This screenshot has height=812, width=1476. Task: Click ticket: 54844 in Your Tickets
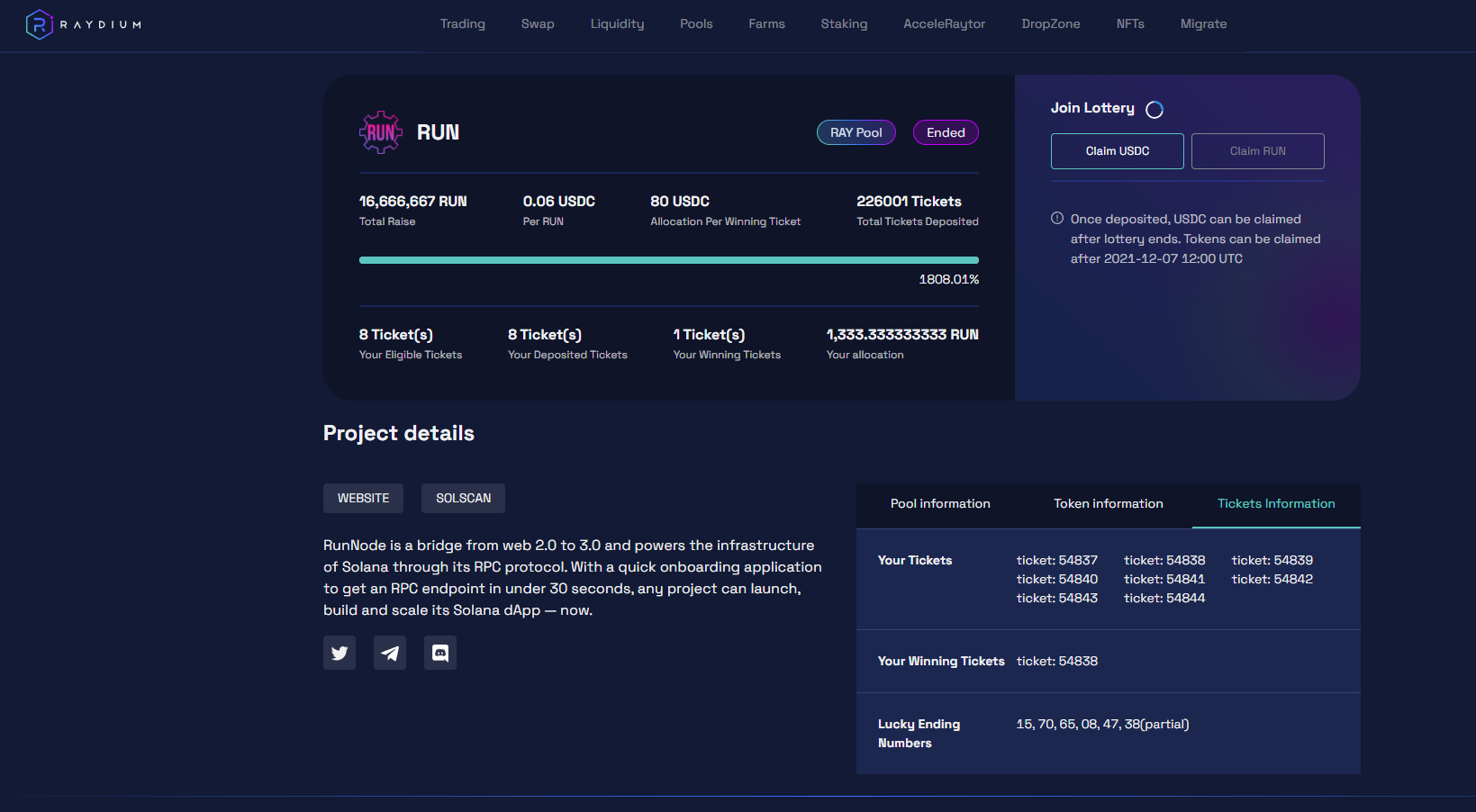point(1164,599)
